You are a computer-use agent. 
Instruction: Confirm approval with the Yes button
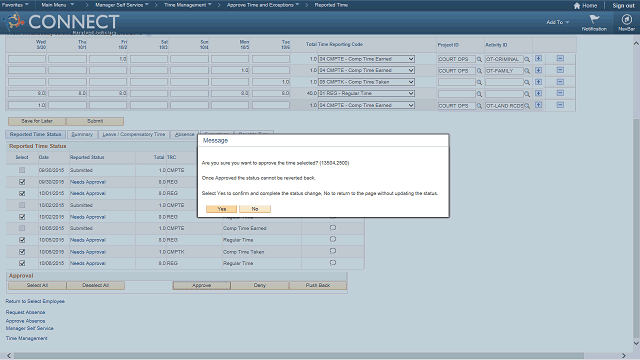click(221, 209)
